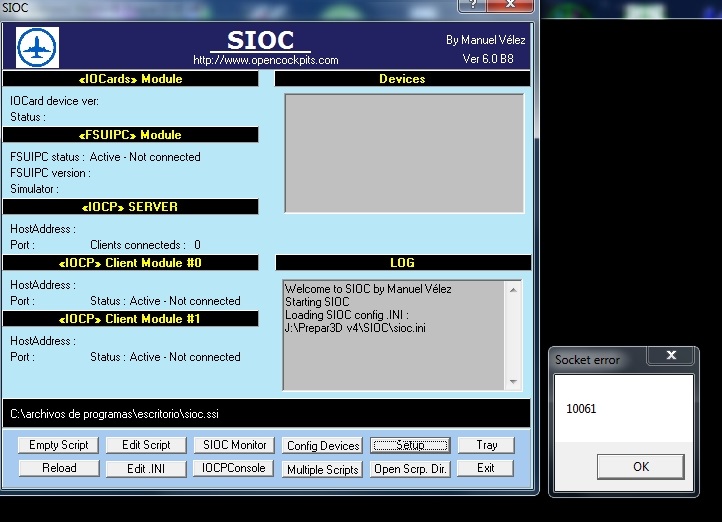Open Config Devices

tap(322, 446)
